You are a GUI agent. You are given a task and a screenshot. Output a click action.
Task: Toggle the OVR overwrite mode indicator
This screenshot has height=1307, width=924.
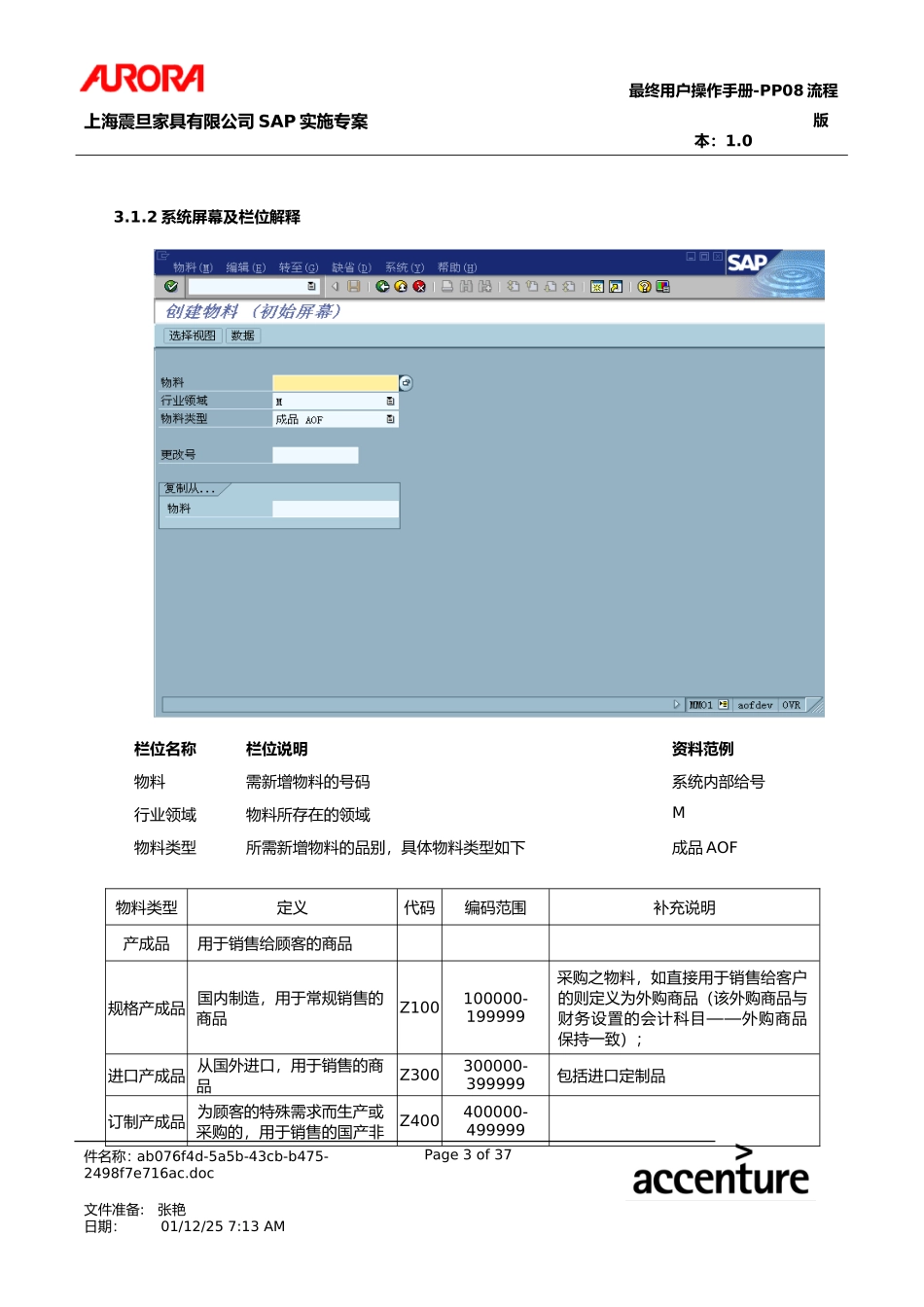click(791, 705)
